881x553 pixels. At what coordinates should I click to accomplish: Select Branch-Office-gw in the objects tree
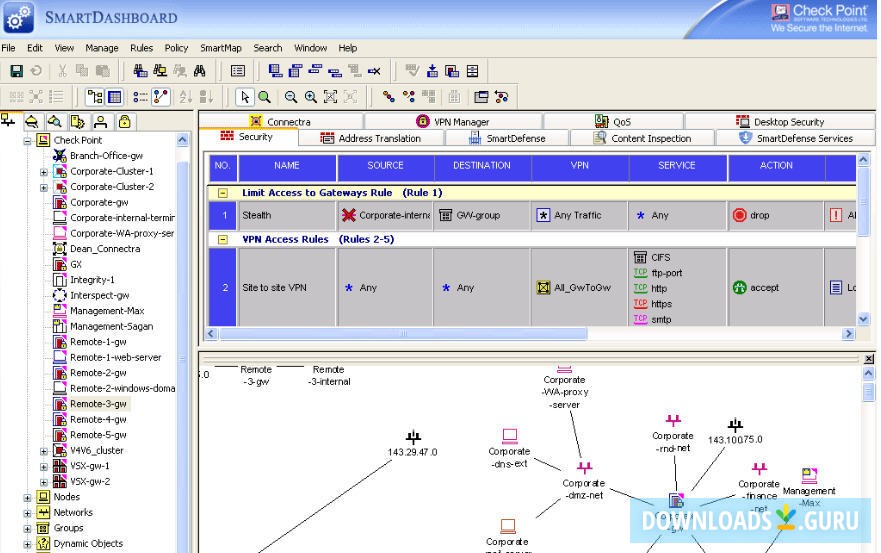pos(106,156)
